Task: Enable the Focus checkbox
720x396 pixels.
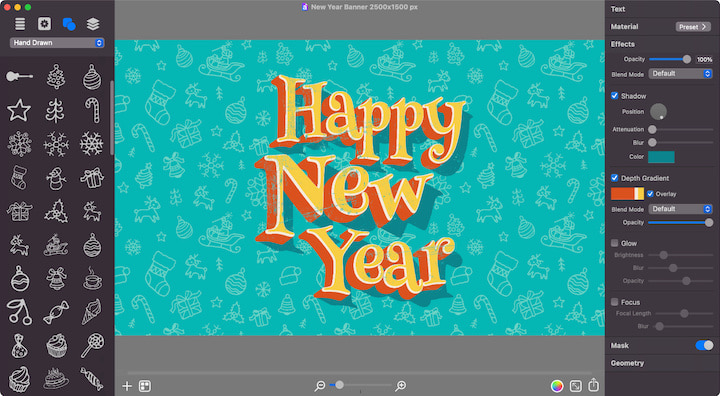Action: click(614, 302)
